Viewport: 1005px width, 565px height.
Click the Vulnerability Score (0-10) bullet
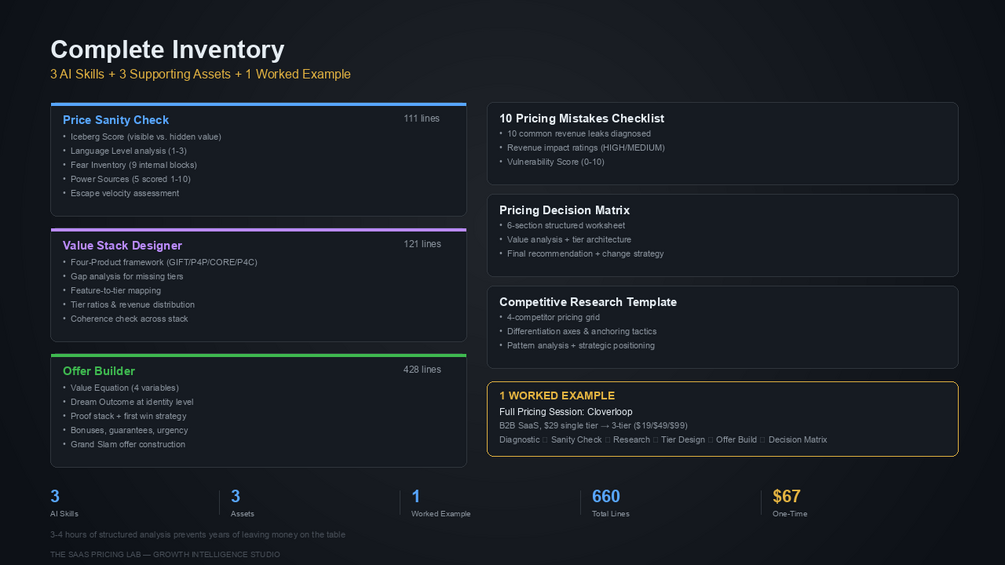(555, 162)
